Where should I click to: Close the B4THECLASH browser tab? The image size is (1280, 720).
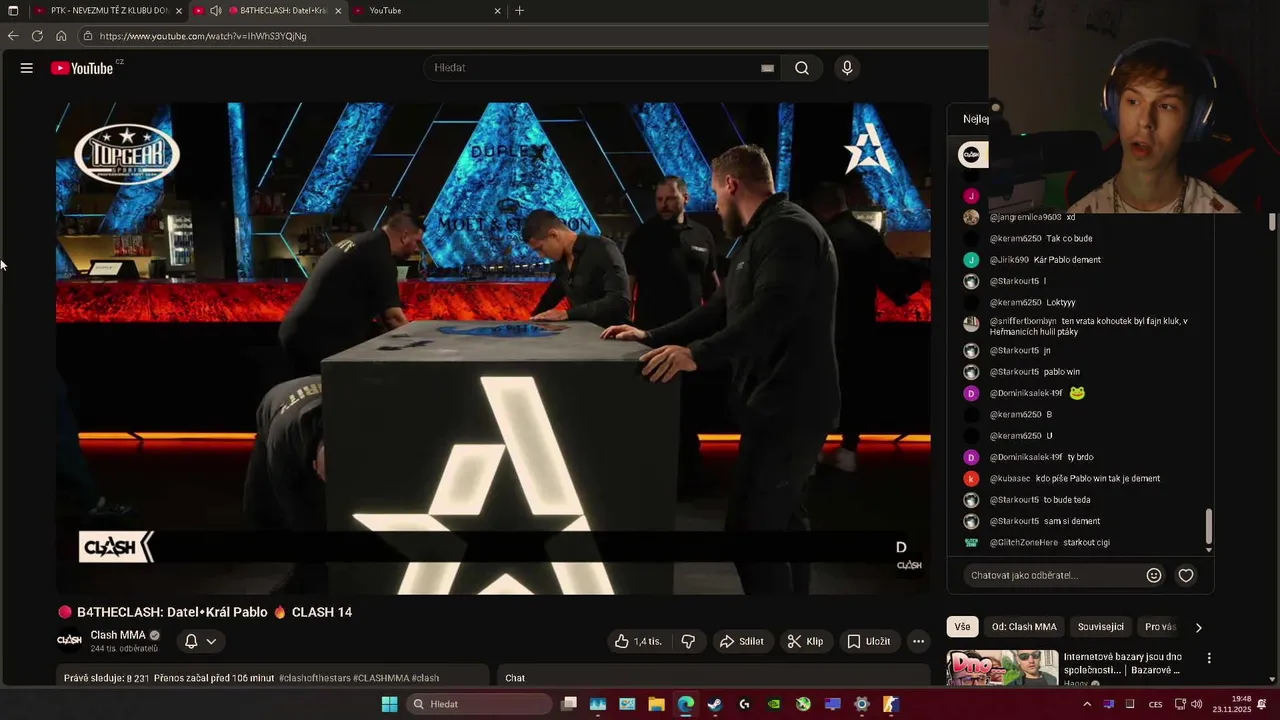coord(338,11)
